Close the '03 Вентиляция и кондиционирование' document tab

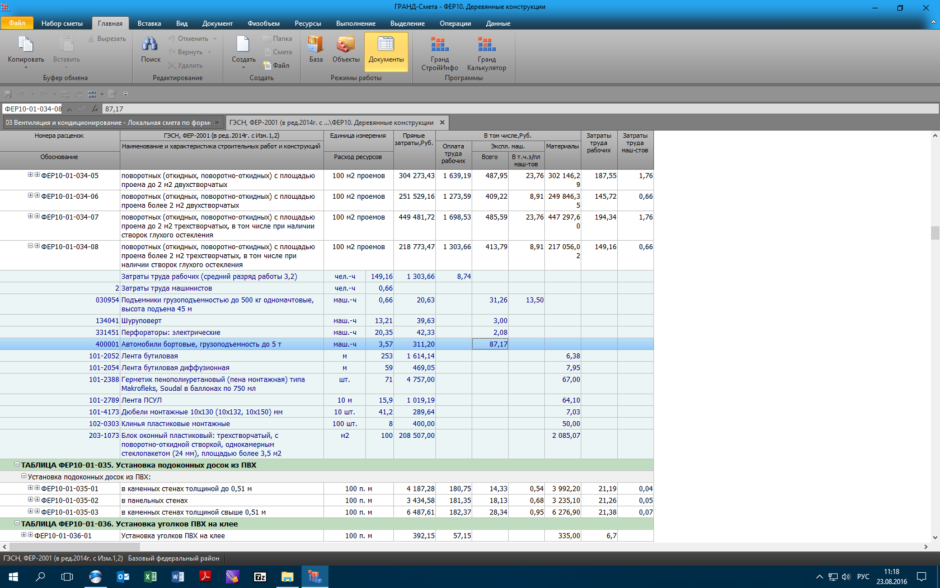coord(217,122)
